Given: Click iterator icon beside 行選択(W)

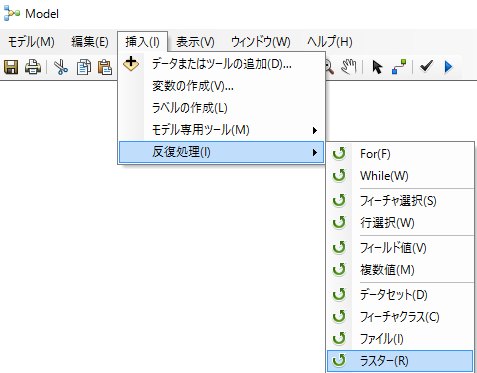Looking at the screenshot, I should (339, 223).
